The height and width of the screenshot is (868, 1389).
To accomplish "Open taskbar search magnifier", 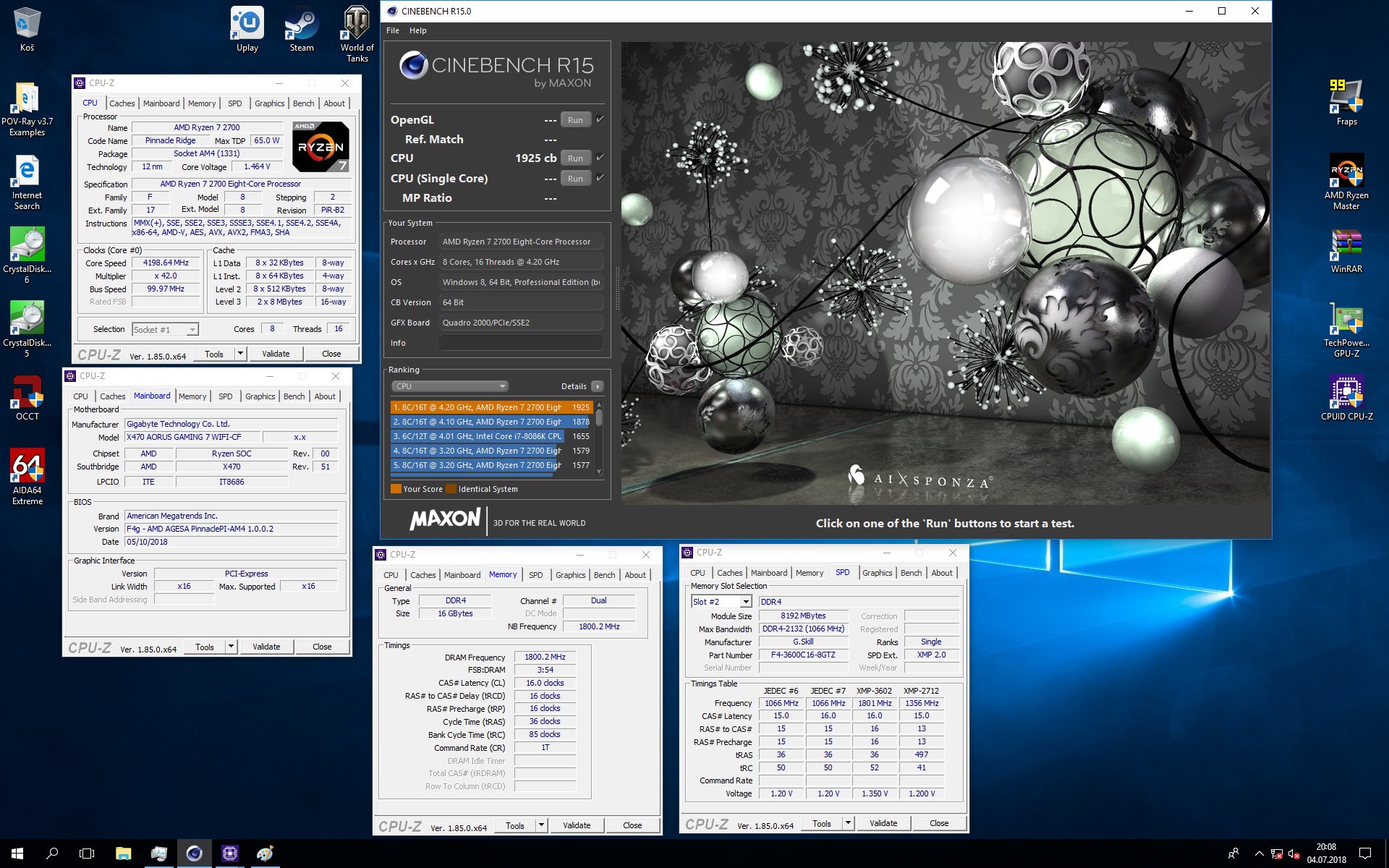I will (52, 854).
